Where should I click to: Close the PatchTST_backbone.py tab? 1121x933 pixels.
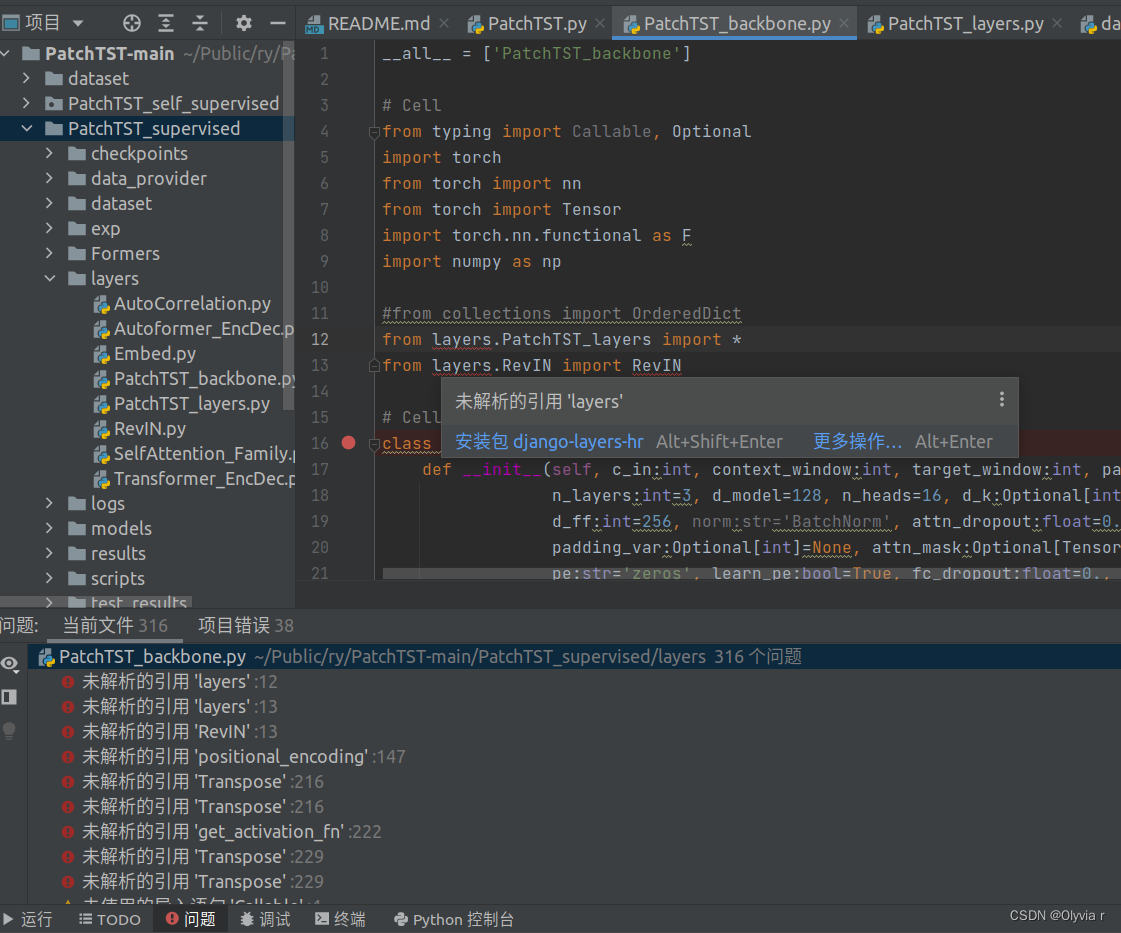[x=844, y=24]
